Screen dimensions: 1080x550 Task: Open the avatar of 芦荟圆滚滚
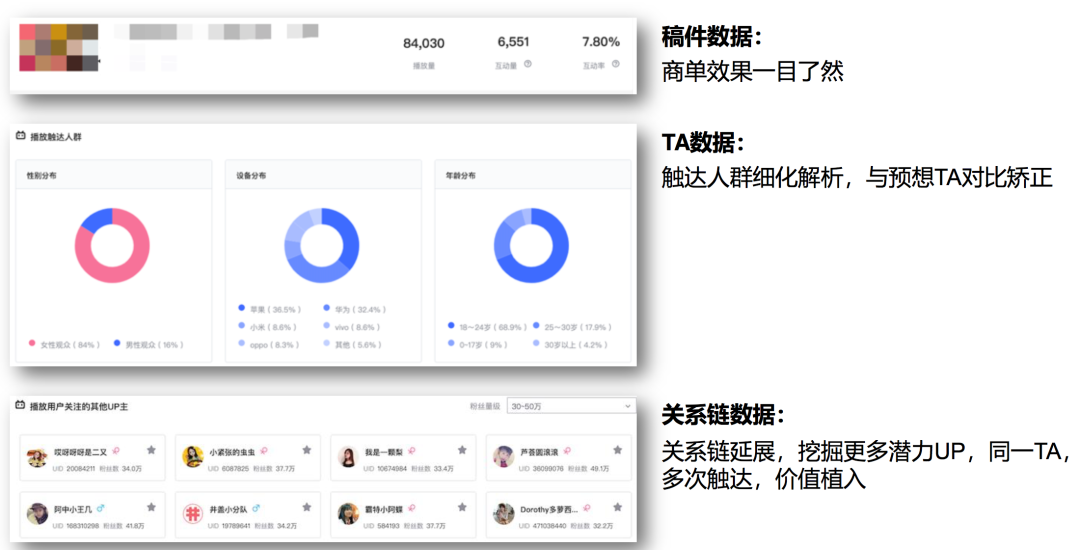pyautogui.click(x=503, y=457)
